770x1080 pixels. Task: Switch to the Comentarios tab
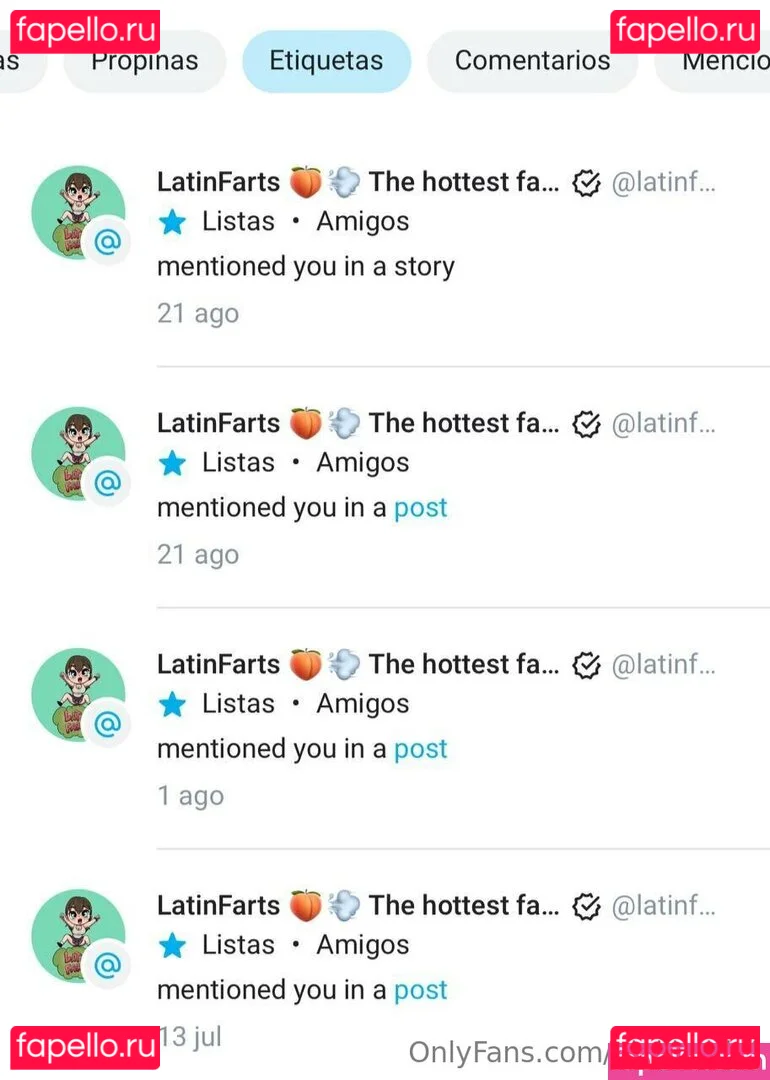[x=532, y=61]
